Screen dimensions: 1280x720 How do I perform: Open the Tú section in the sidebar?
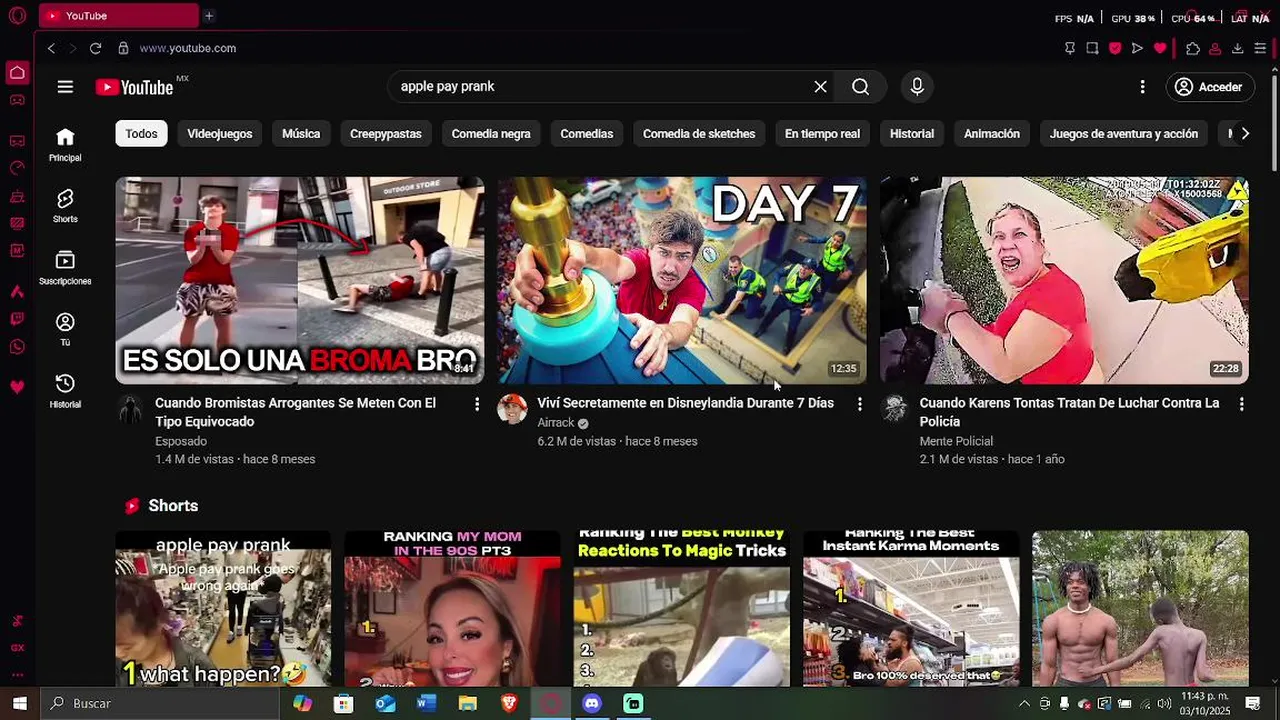coord(65,329)
